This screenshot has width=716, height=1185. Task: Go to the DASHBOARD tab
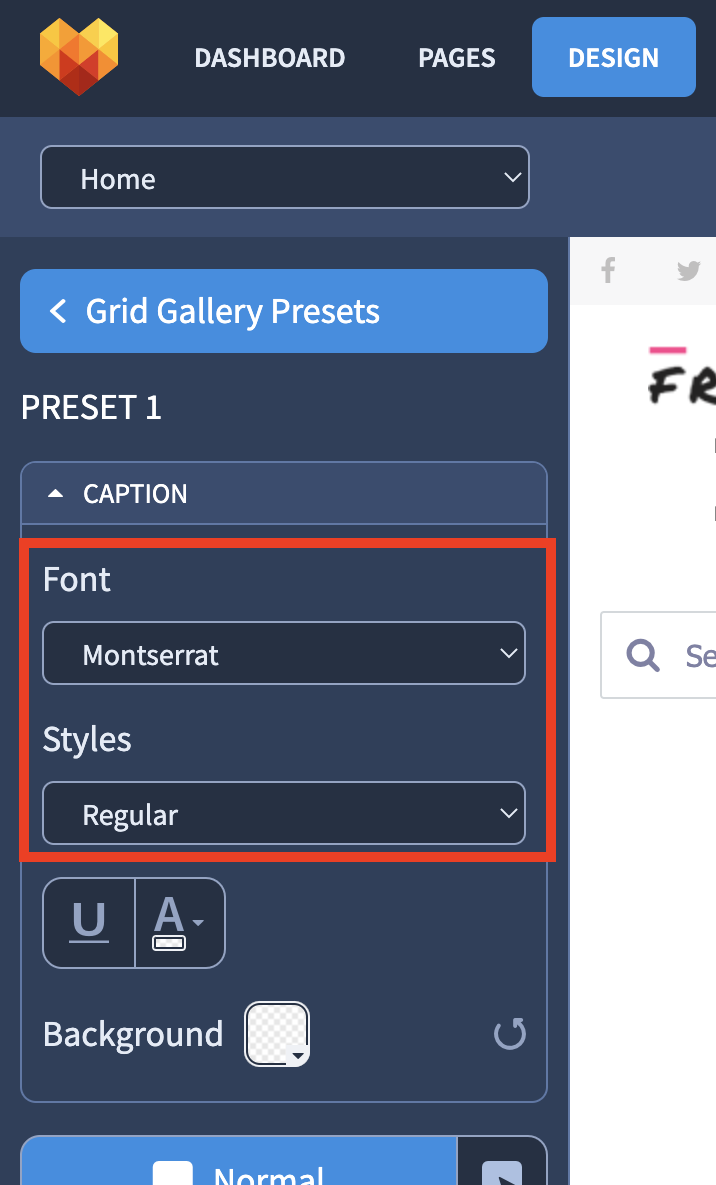pos(270,57)
